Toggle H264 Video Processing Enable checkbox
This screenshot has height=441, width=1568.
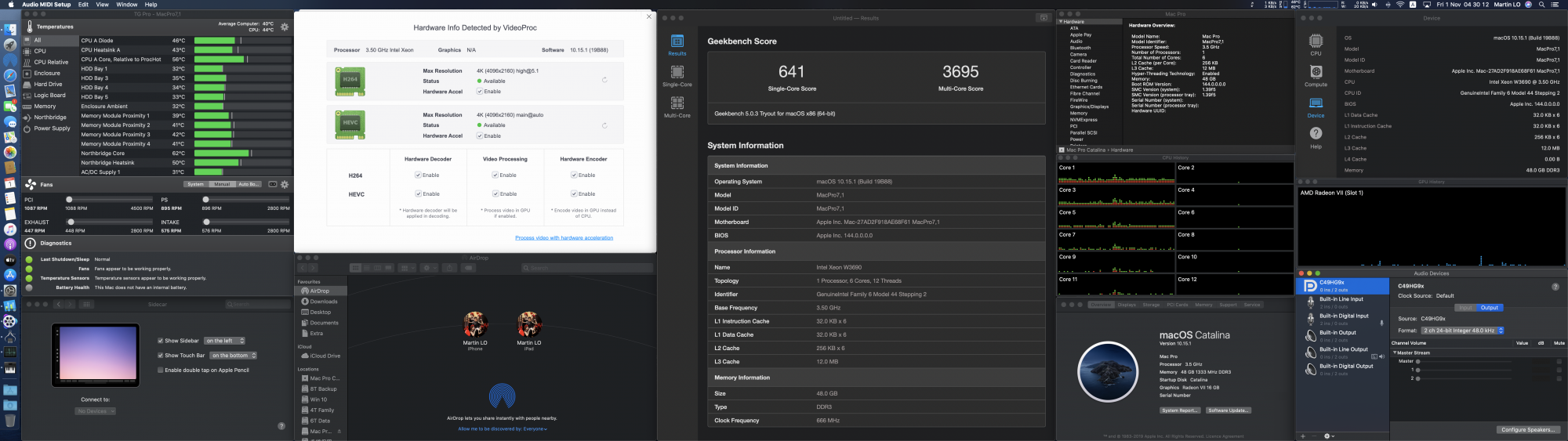495,175
